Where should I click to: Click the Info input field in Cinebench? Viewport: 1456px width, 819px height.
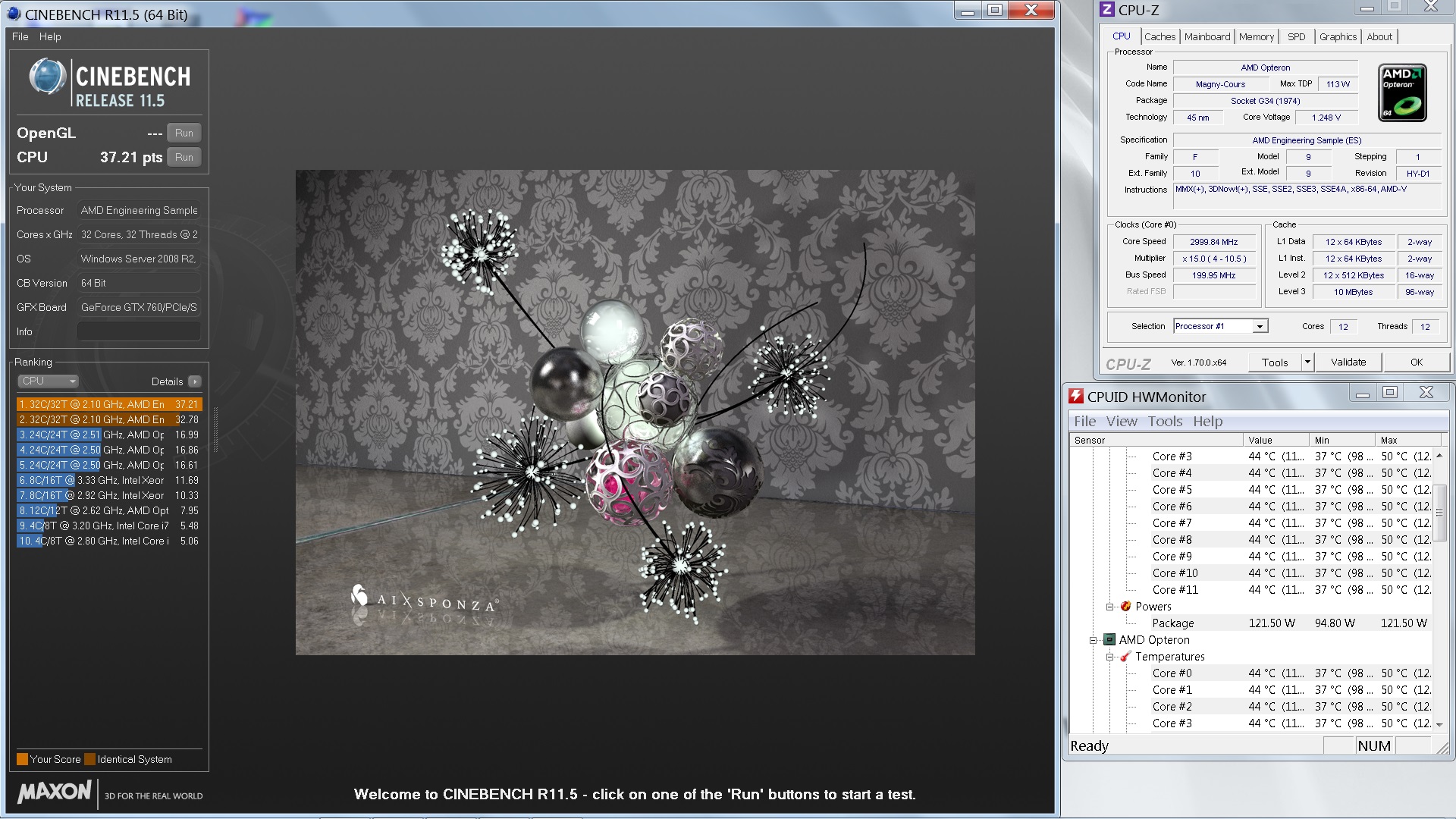[x=139, y=331]
